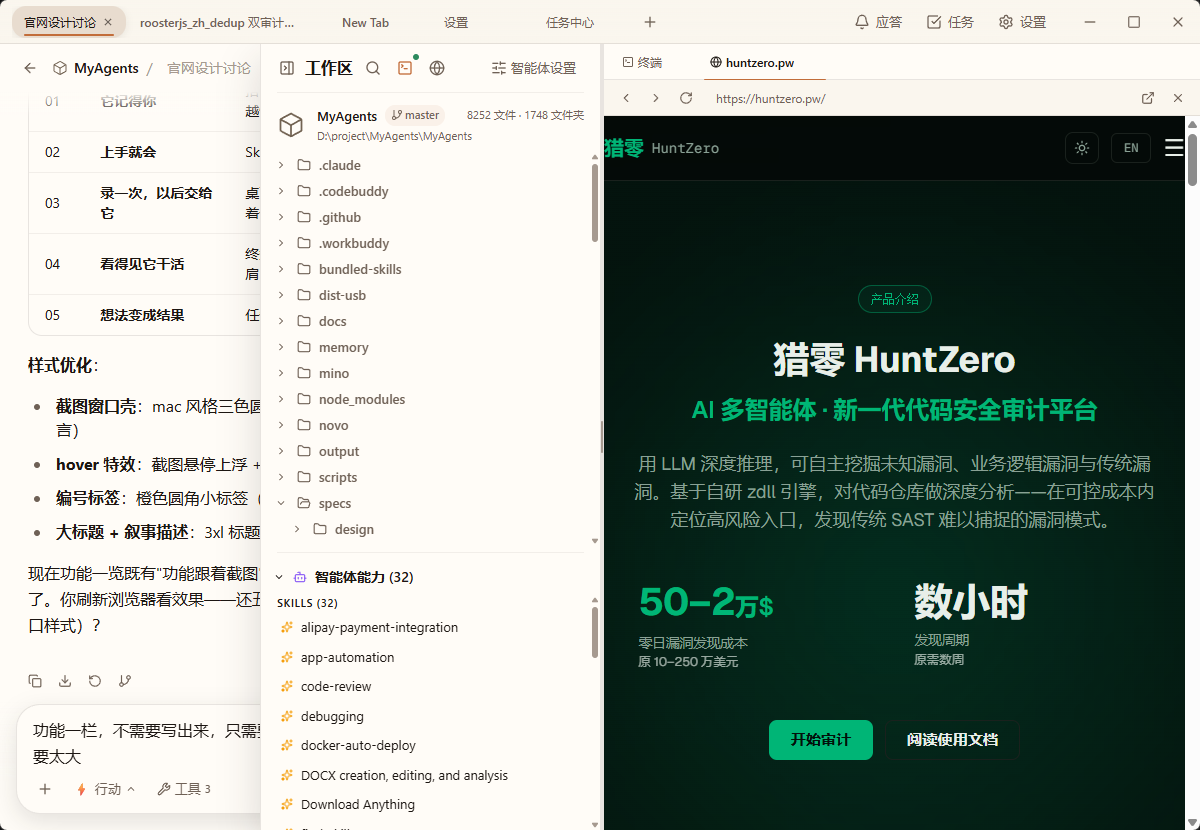1200x830 pixels.
Task: Collapse the 工作区 panel with the sidebar icon
Action: coord(287,68)
